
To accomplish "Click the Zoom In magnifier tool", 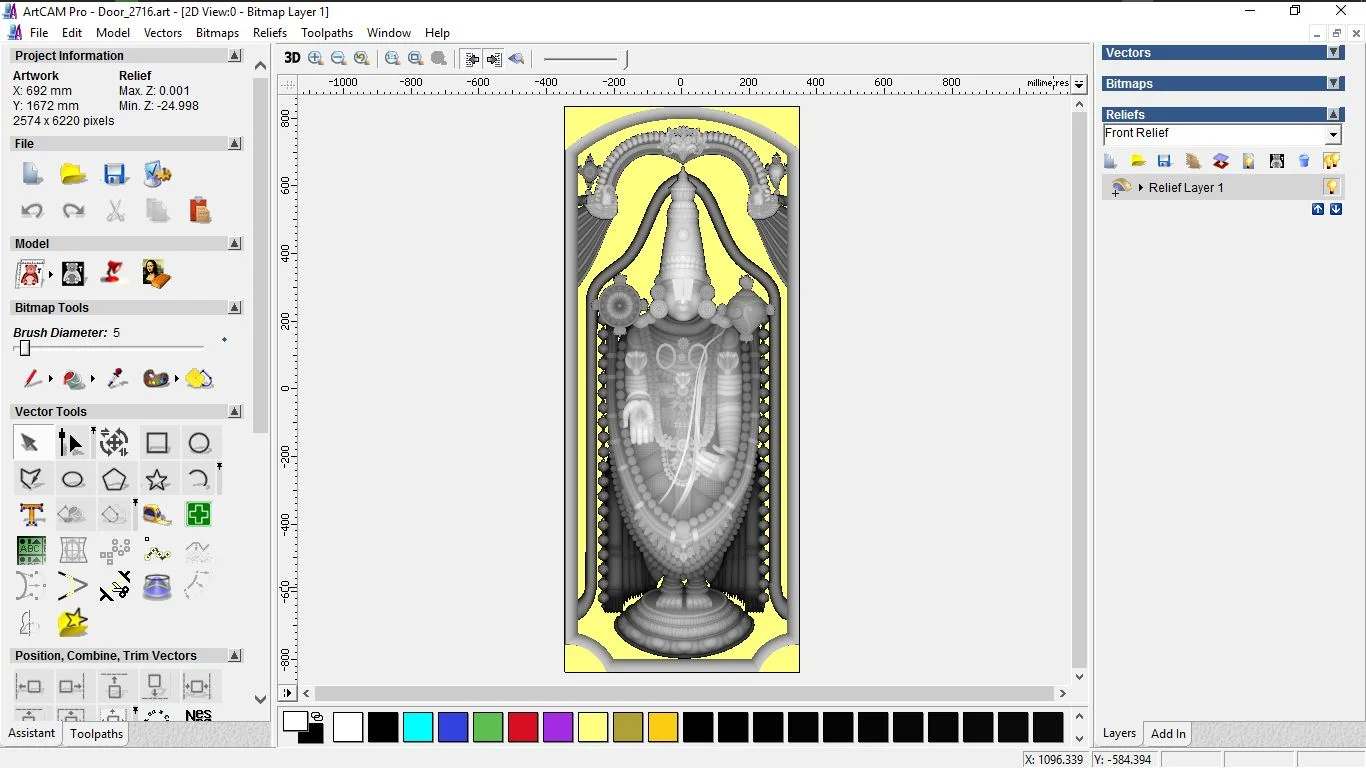I will (316, 58).
